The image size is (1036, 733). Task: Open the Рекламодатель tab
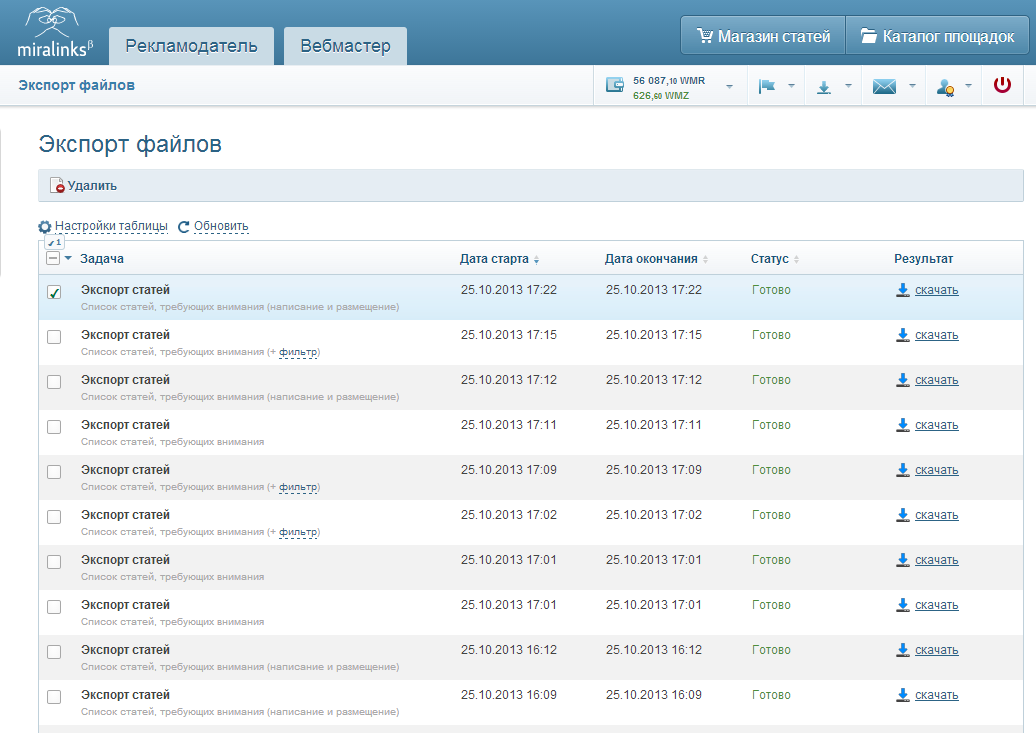[192, 46]
